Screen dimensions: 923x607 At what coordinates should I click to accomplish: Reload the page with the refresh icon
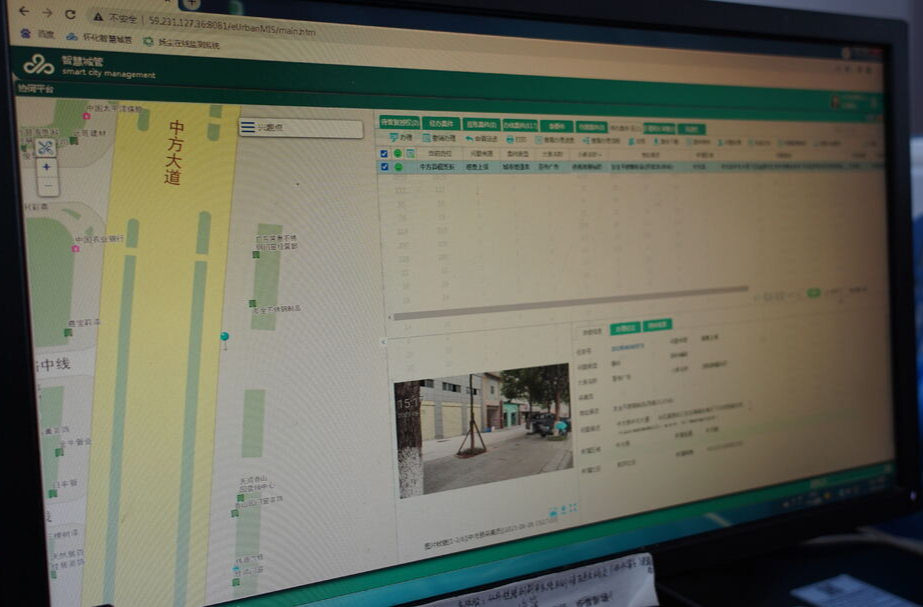pyautogui.click(x=70, y=14)
